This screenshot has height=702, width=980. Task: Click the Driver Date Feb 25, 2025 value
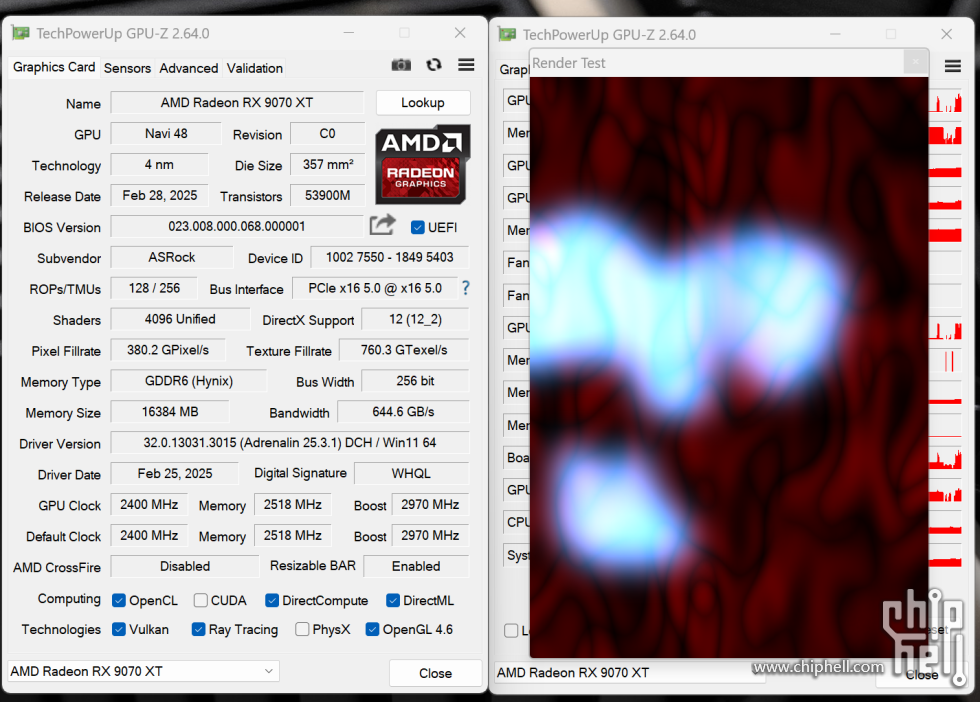point(175,474)
